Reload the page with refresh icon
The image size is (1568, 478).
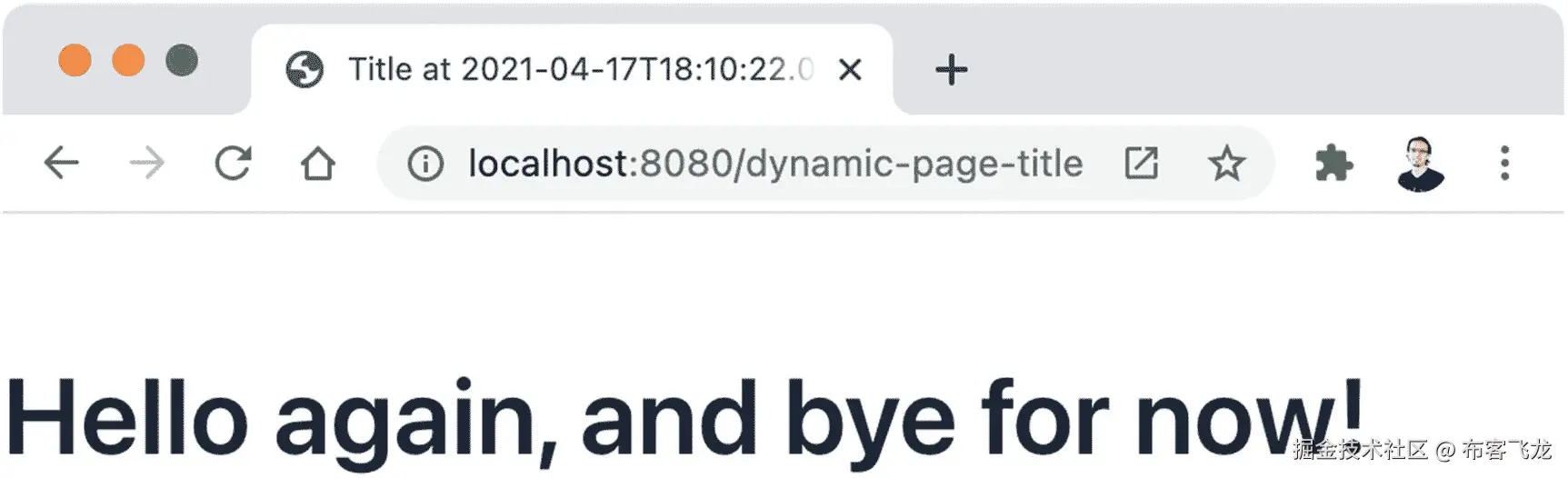click(x=233, y=164)
